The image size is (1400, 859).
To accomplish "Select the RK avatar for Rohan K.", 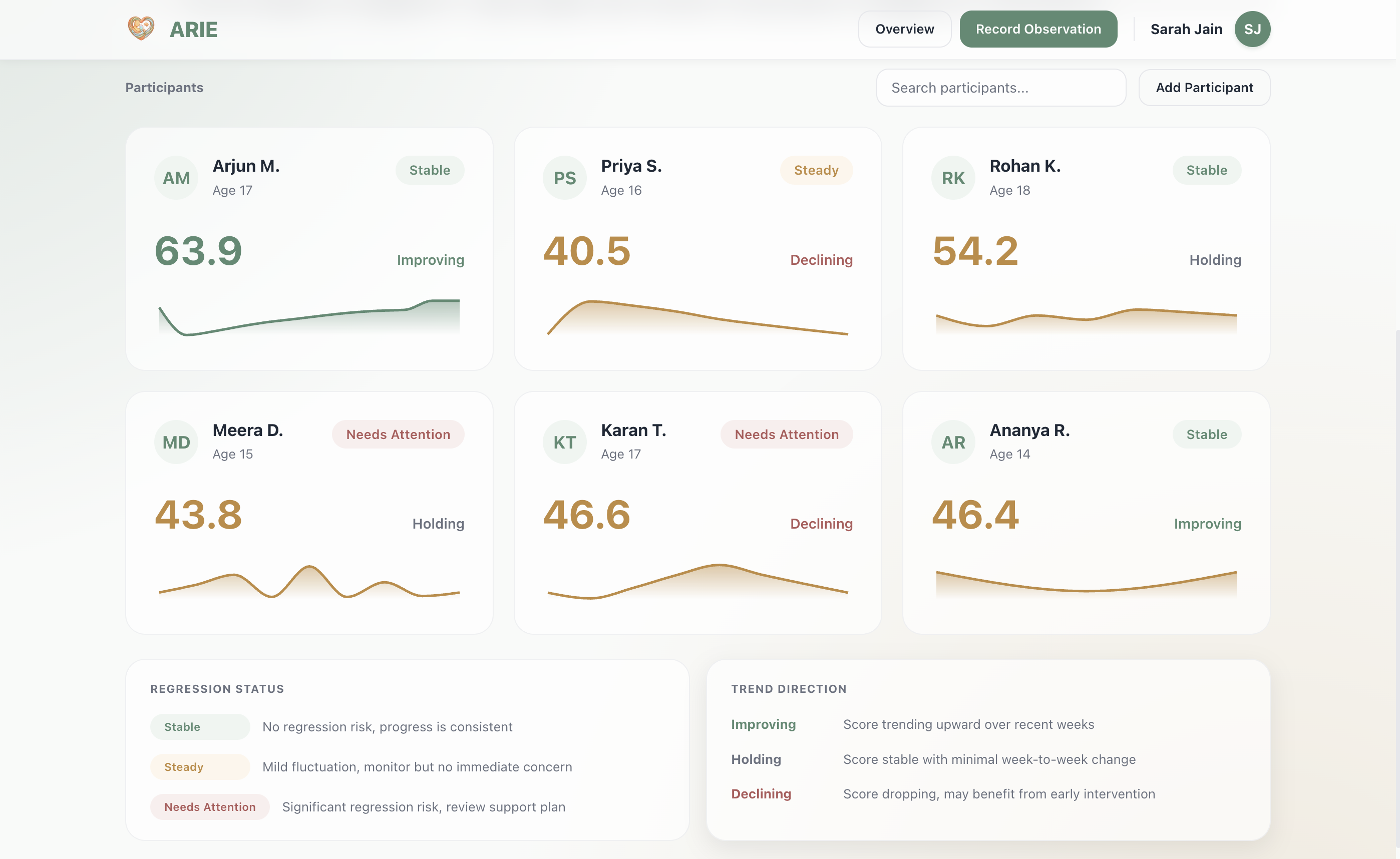I will pyautogui.click(x=953, y=178).
